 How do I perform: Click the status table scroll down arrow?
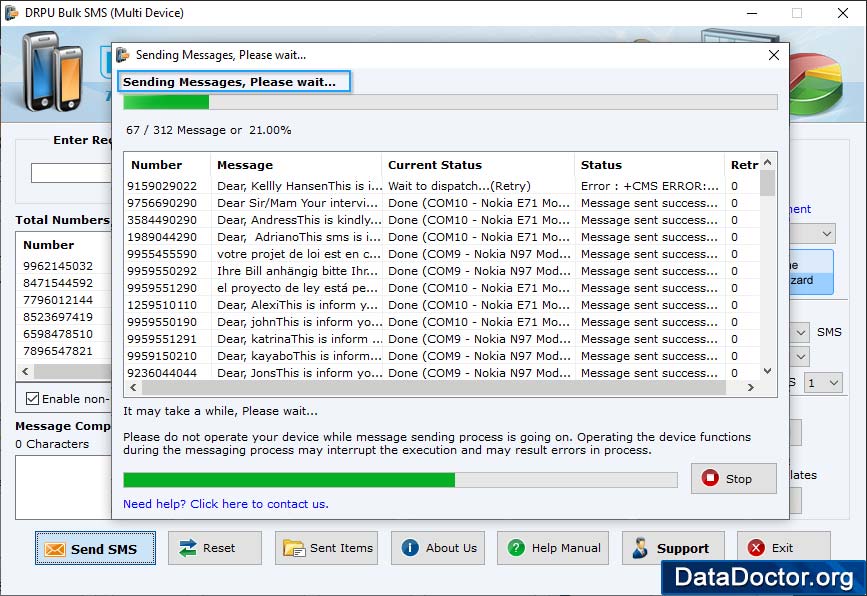[x=767, y=371]
